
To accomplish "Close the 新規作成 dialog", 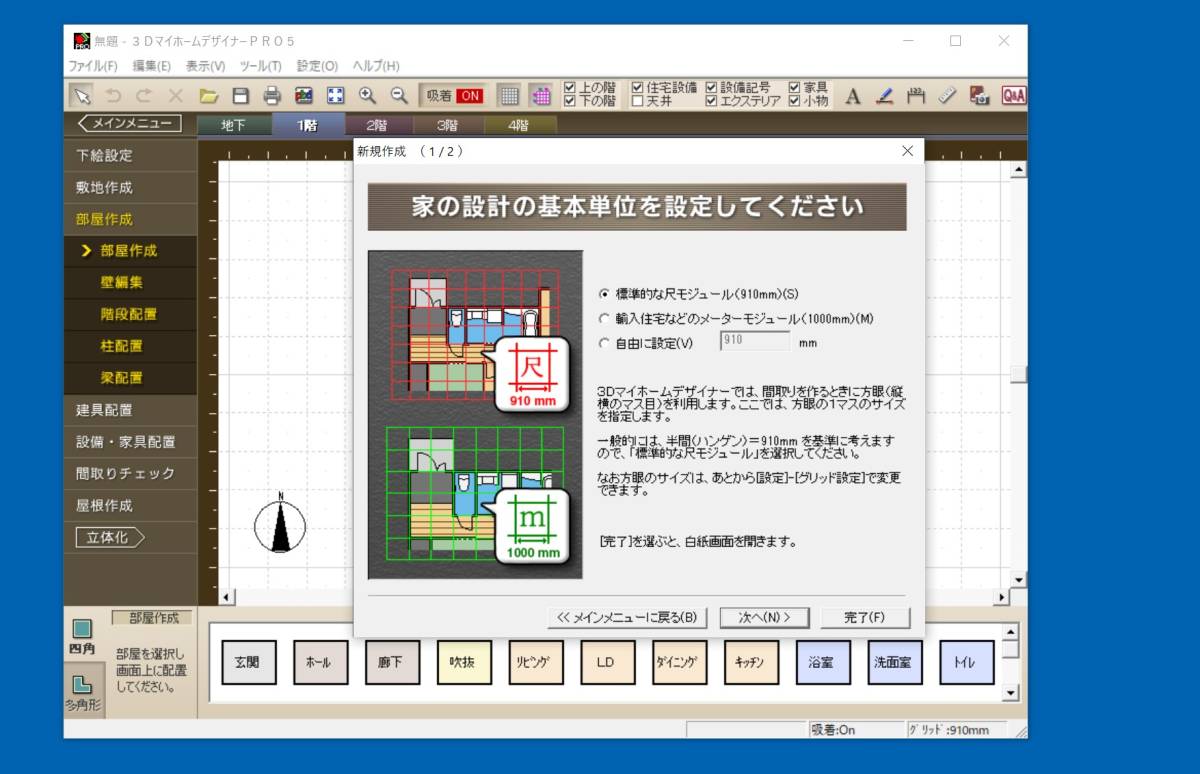I will pos(907,151).
